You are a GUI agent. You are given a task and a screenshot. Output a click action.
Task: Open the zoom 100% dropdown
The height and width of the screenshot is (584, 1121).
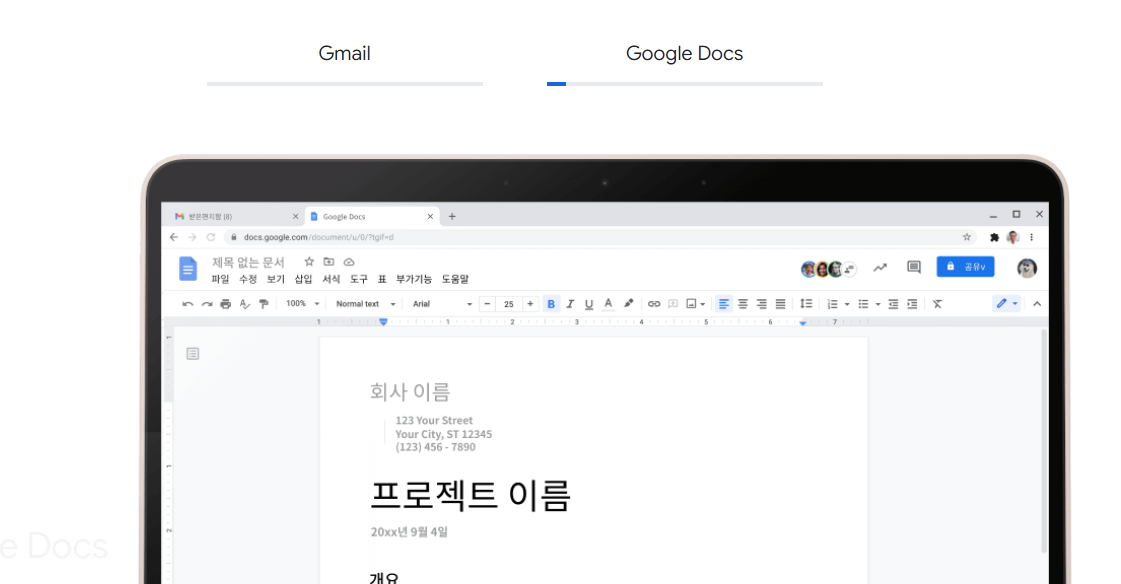pos(302,304)
